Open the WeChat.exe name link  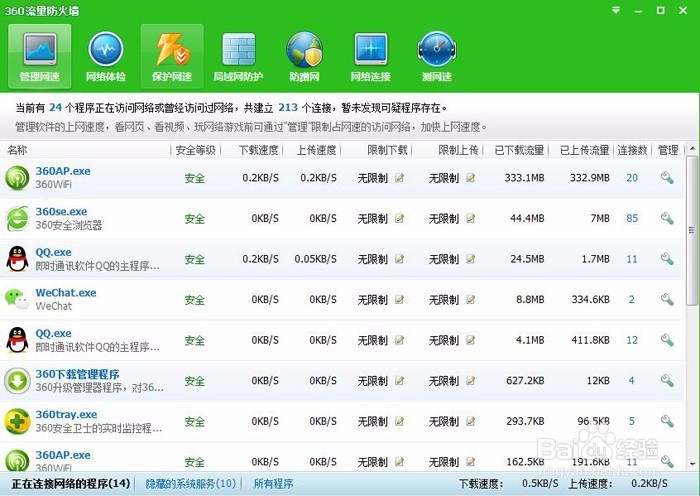click(66, 293)
